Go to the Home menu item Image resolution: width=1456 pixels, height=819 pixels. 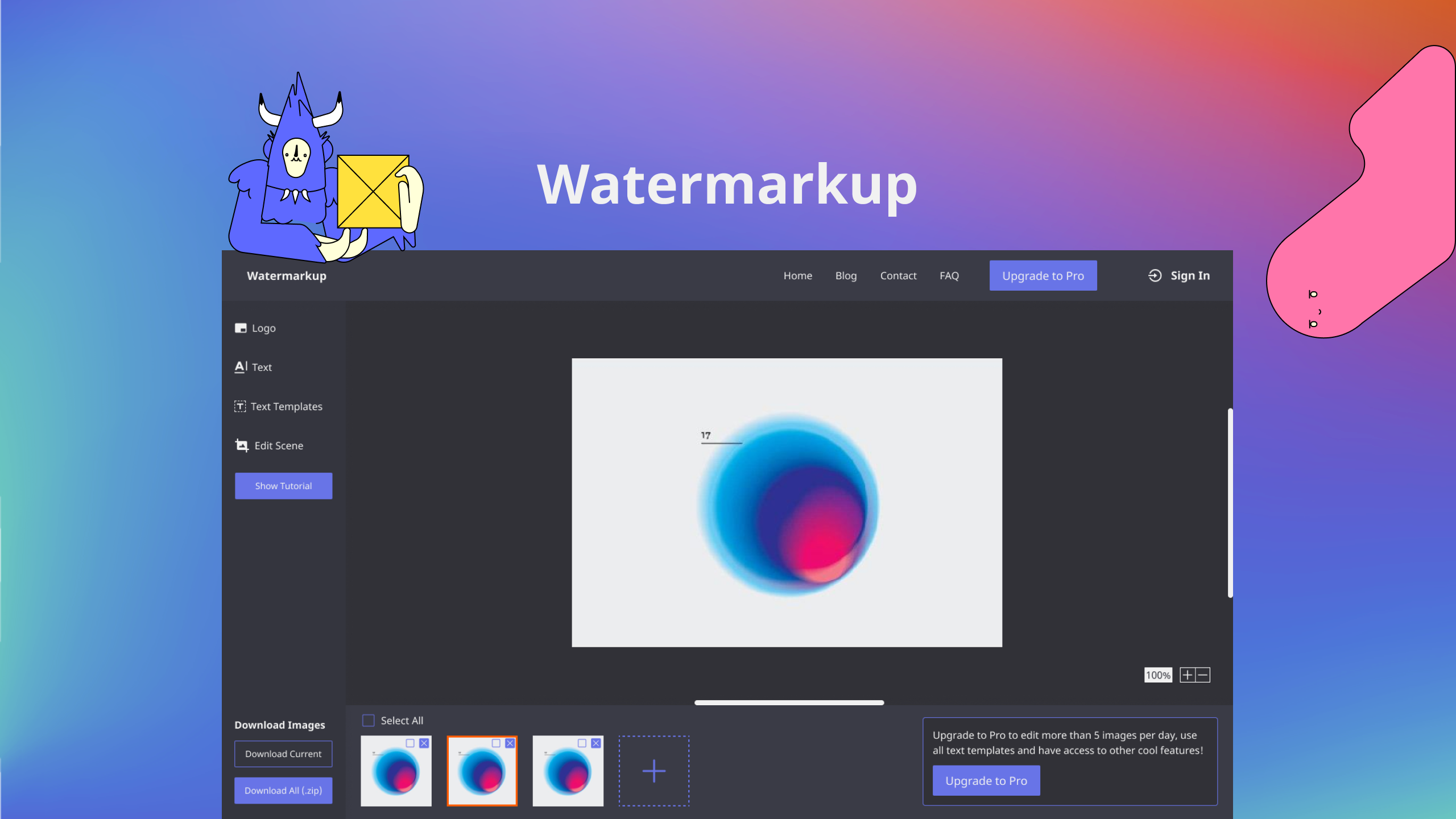797,275
